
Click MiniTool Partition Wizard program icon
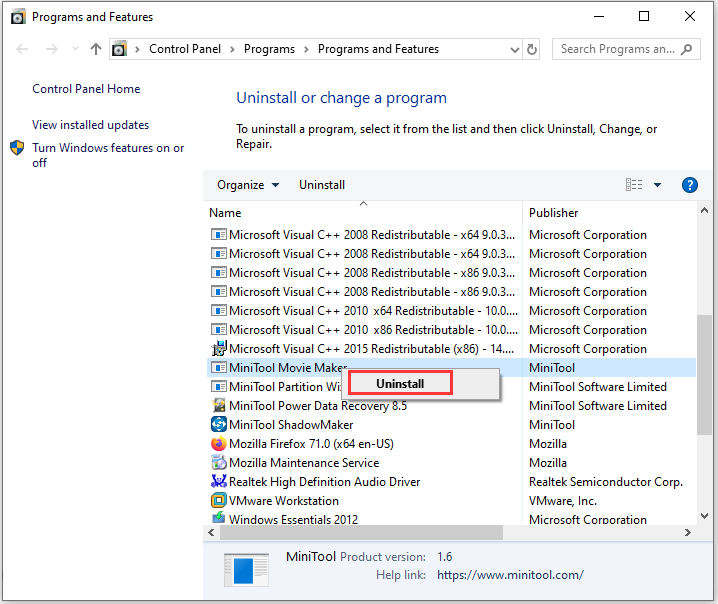[219, 386]
